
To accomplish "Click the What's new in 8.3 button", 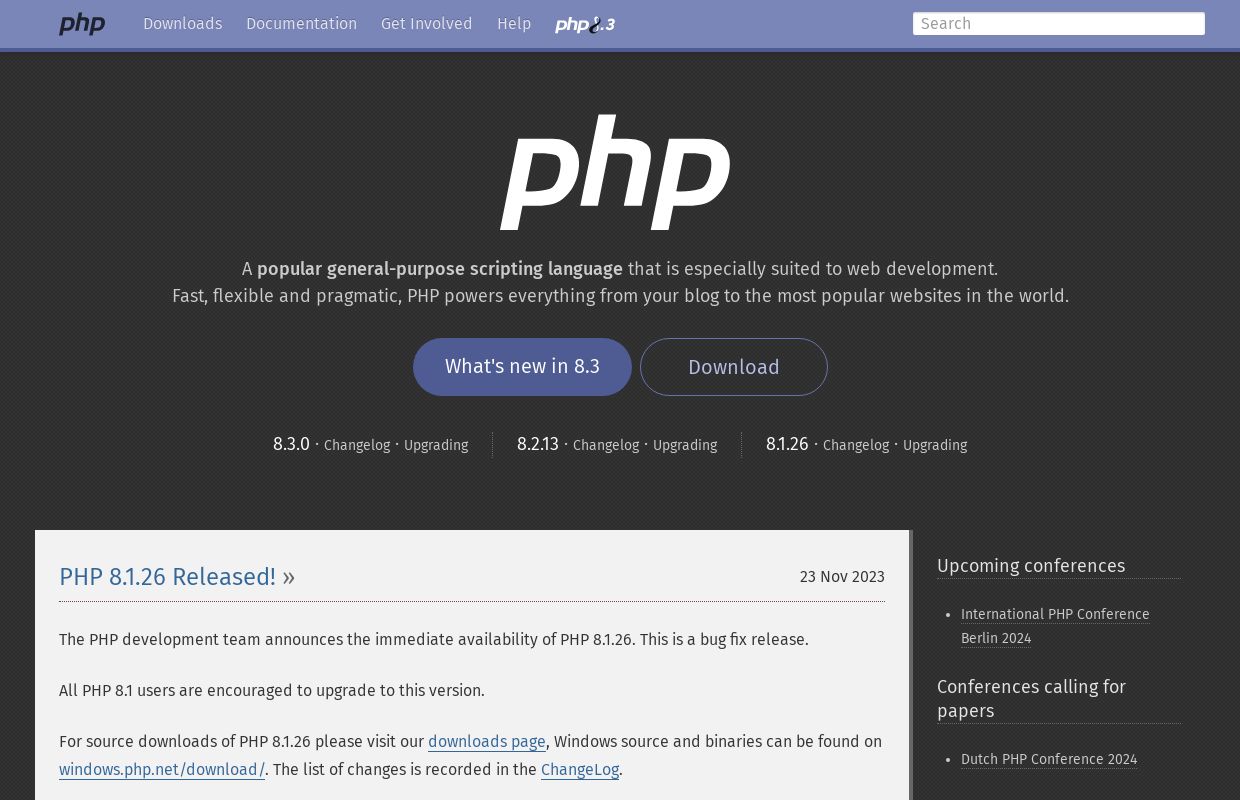I will click(522, 366).
